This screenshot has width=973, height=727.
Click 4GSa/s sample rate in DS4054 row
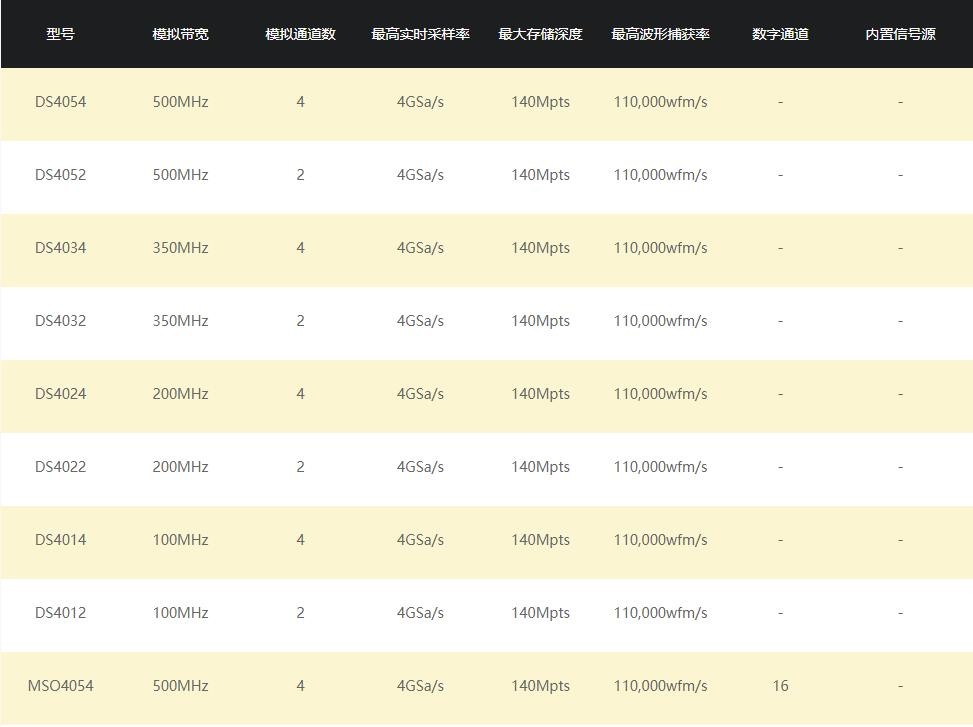pyautogui.click(x=421, y=102)
